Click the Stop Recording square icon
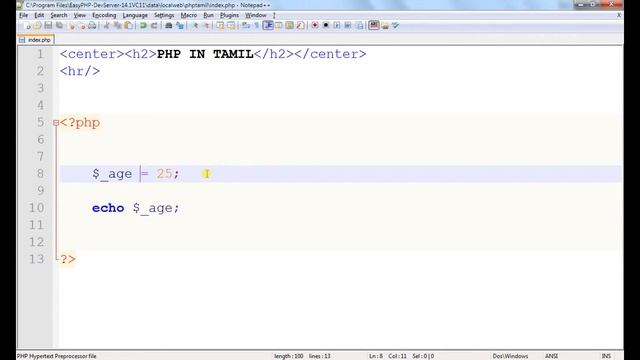Viewport: 640px width, 360px height. [326, 26]
